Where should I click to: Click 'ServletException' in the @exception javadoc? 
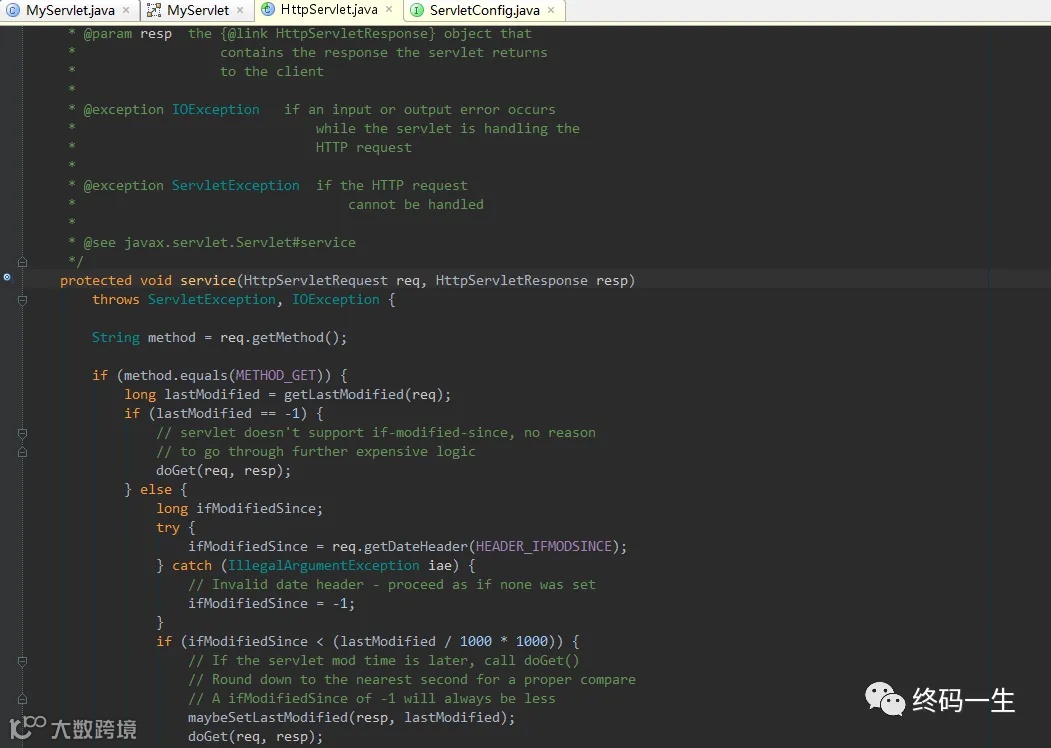(235, 185)
